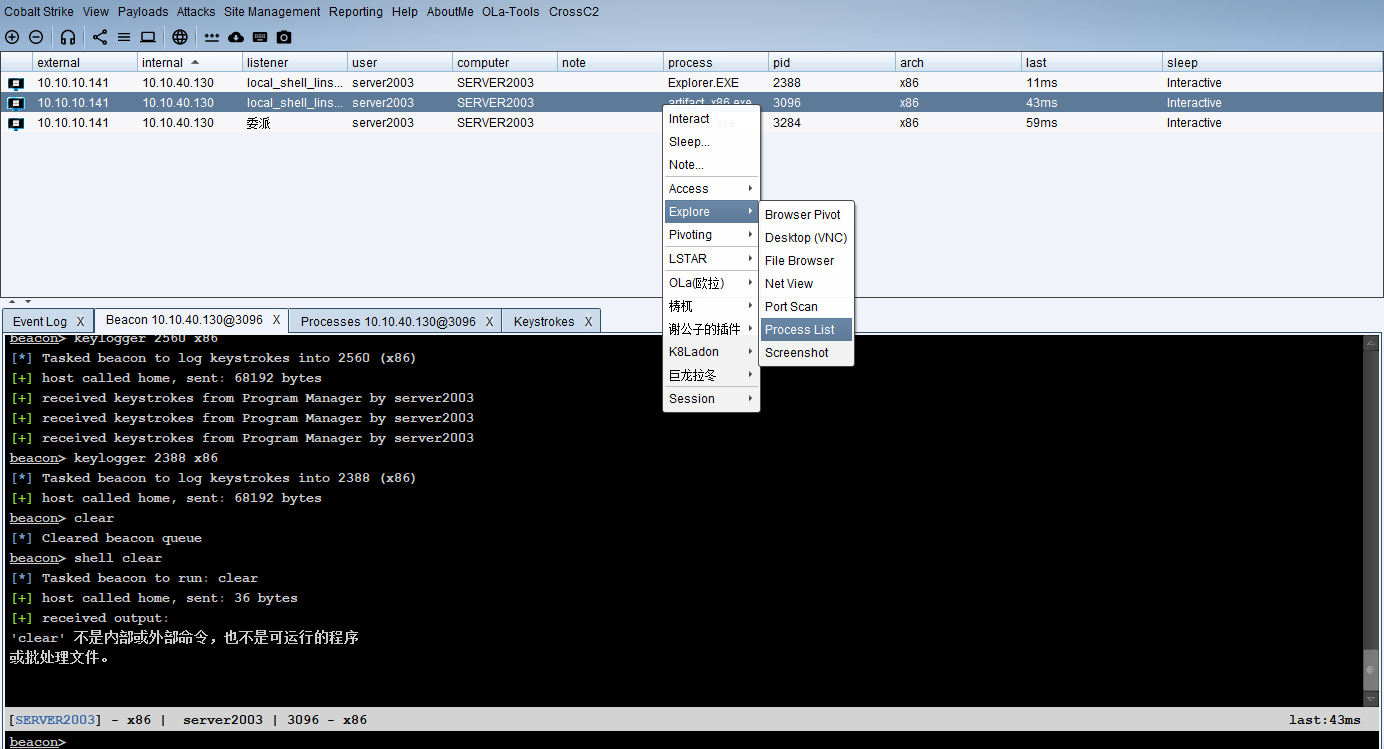Expand the Session submenu

[x=711, y=399]
